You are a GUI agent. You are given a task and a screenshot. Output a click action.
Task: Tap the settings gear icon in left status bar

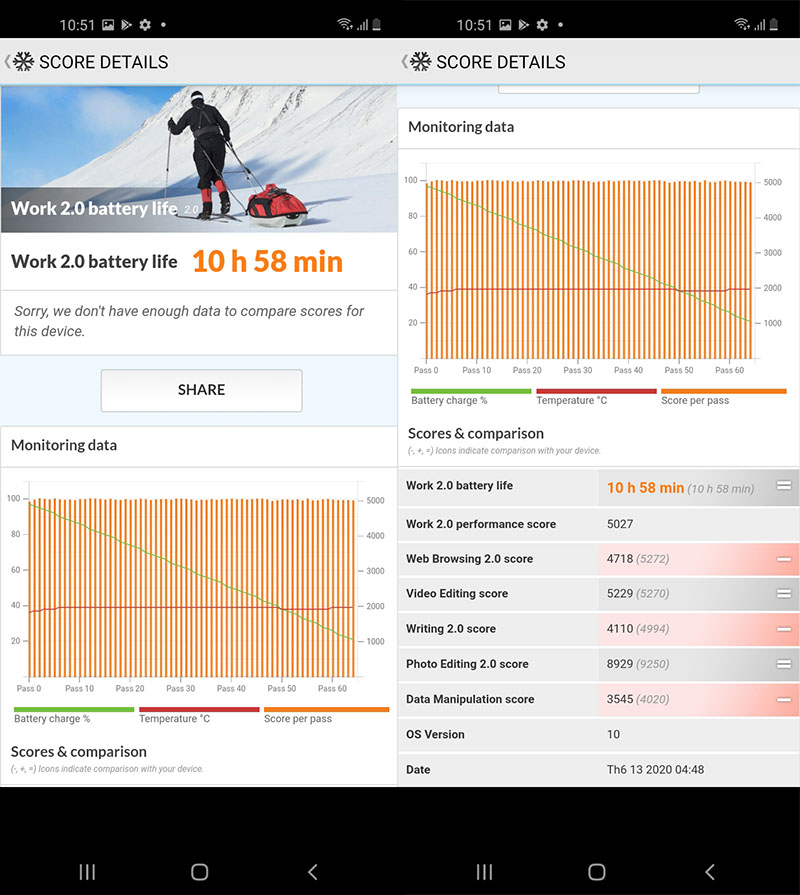pyautogui.click(x=145, y=25)
